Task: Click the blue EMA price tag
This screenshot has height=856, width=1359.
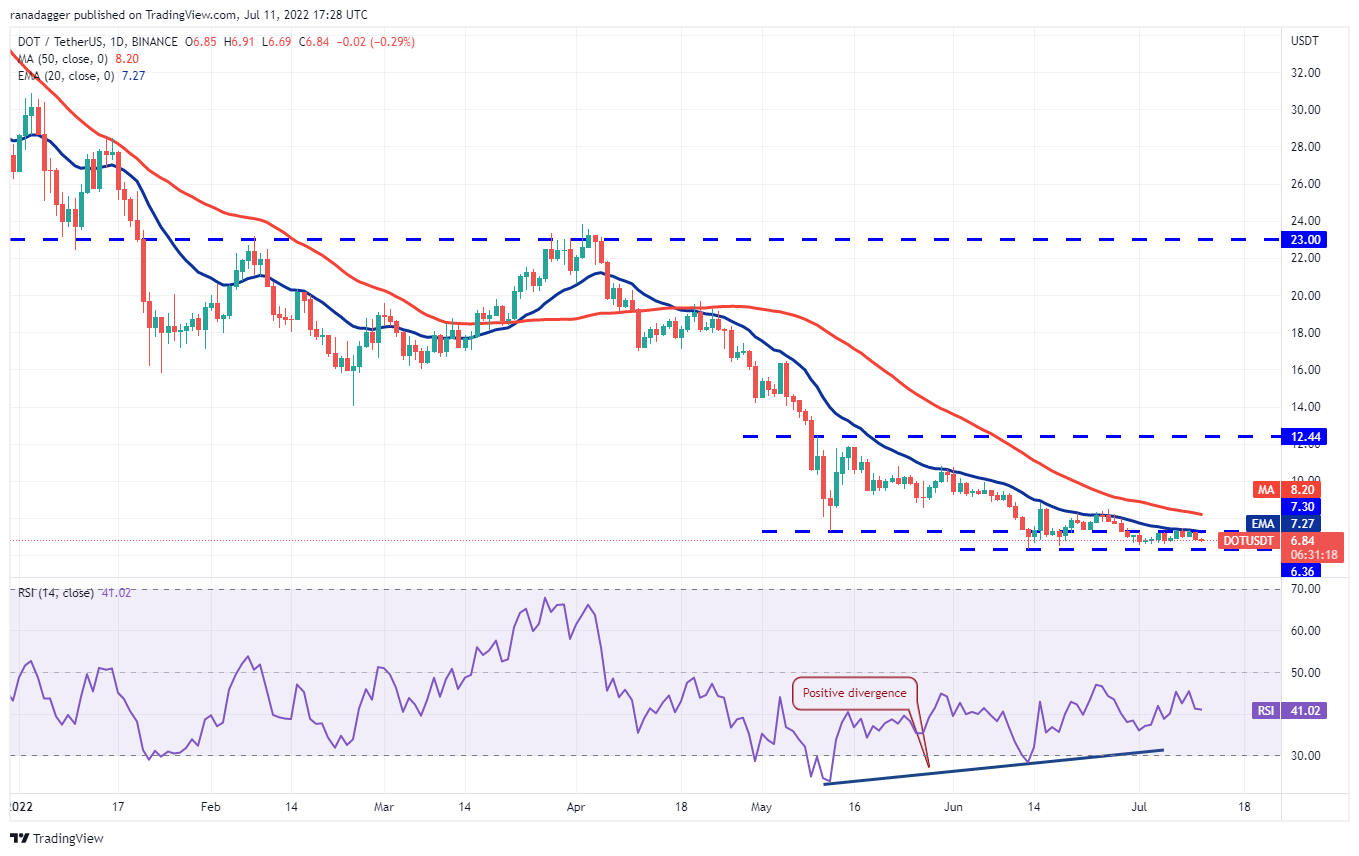Action: [x=1263, y=523]
